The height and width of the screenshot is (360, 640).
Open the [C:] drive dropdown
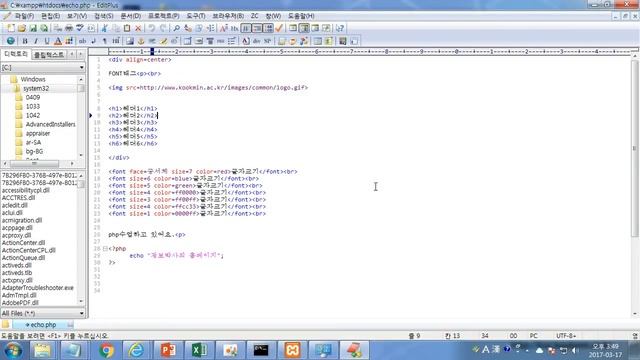[x=82, y=67]
